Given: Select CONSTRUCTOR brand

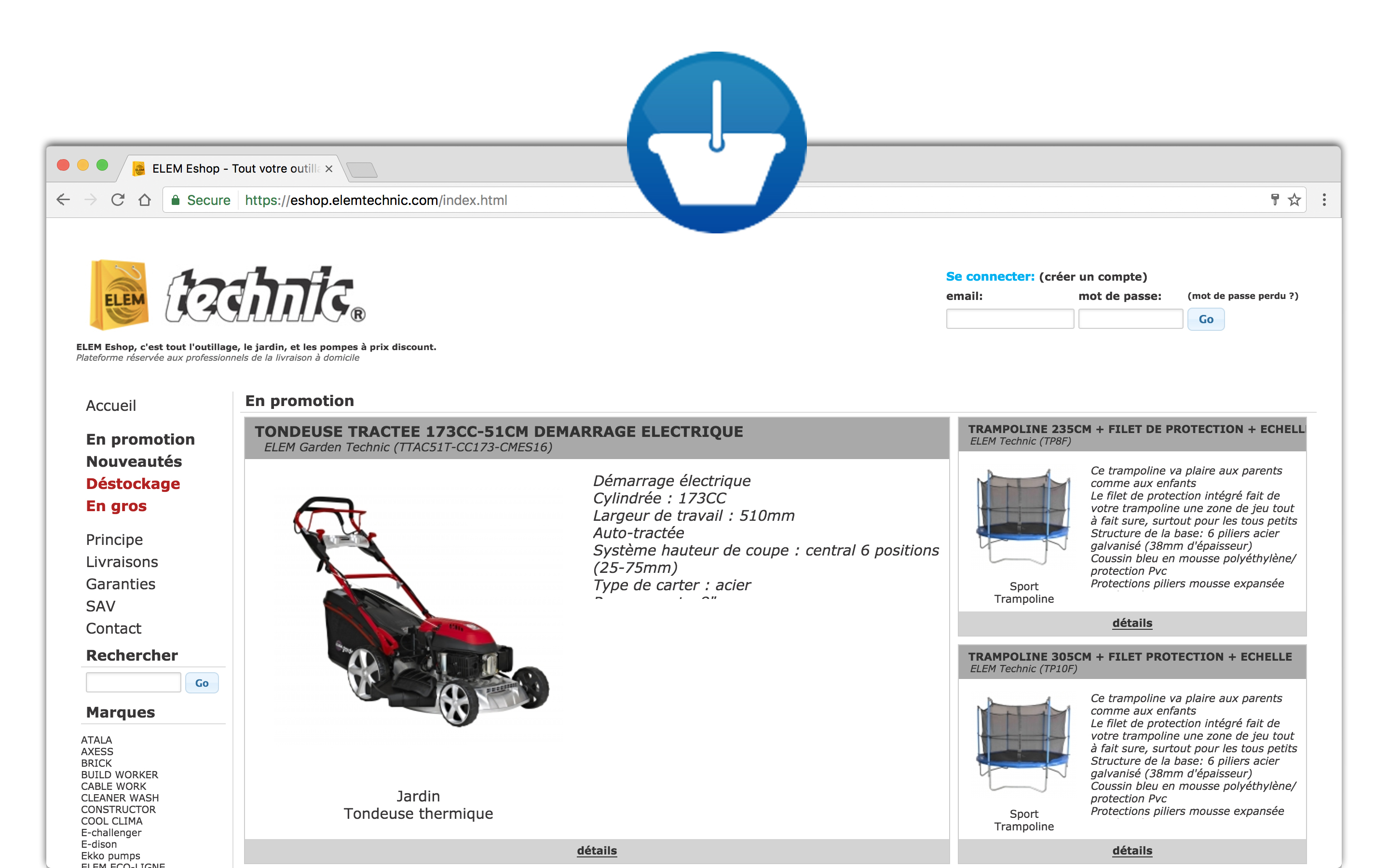Looking at the screenshot, I should point(118,810).
